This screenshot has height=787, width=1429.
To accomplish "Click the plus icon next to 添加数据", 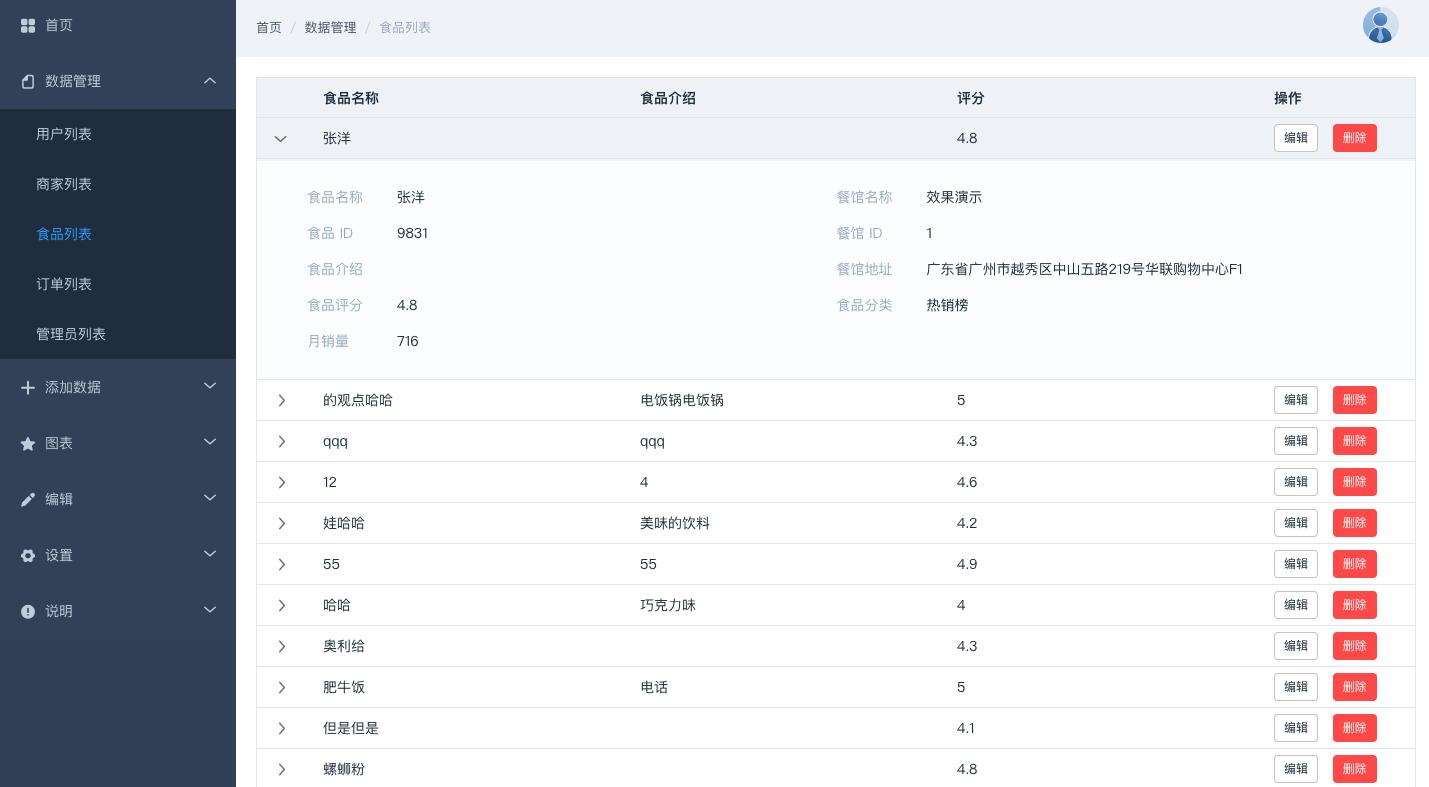I will point(28,387).
